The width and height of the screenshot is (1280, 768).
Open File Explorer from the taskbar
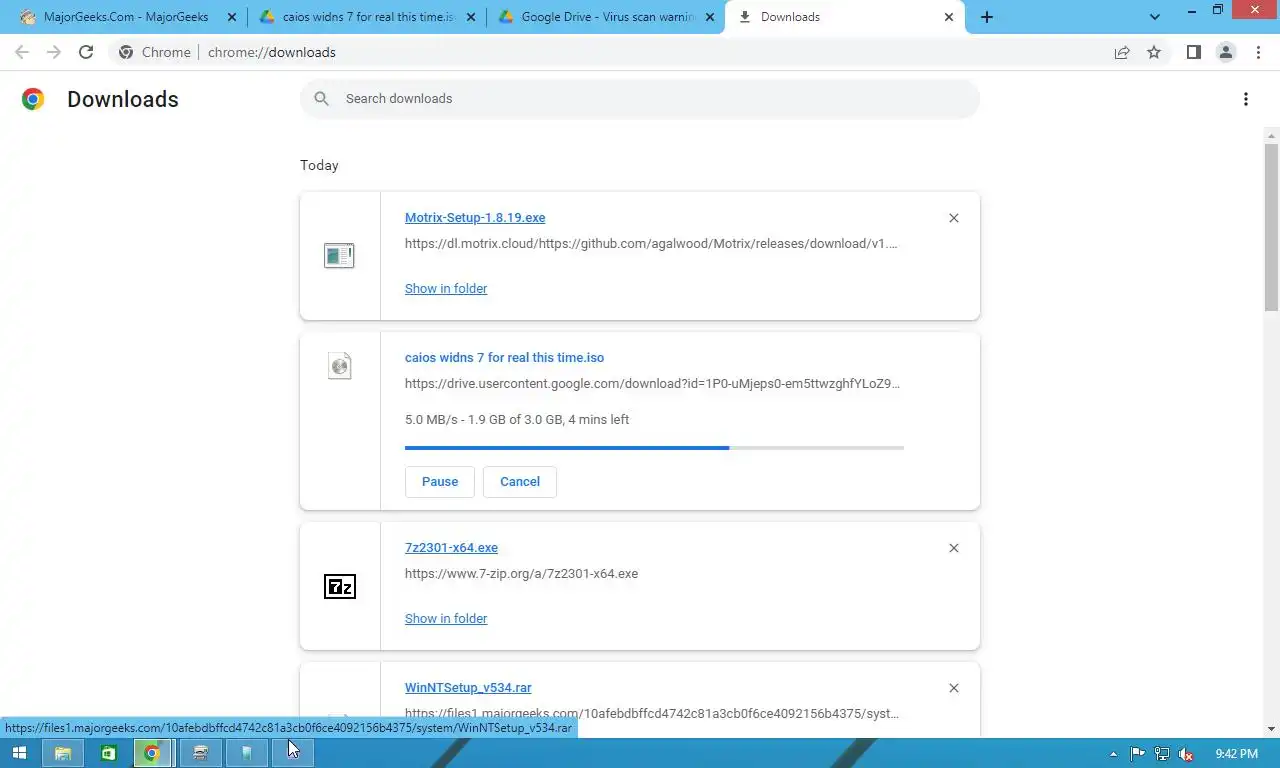[62, 753]
